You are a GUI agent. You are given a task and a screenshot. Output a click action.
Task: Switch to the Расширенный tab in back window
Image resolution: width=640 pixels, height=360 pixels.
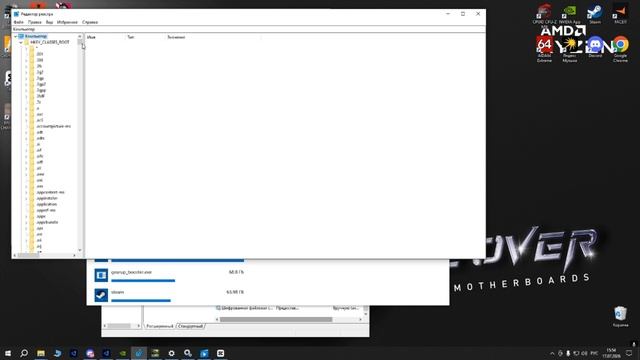pos(160,326)
